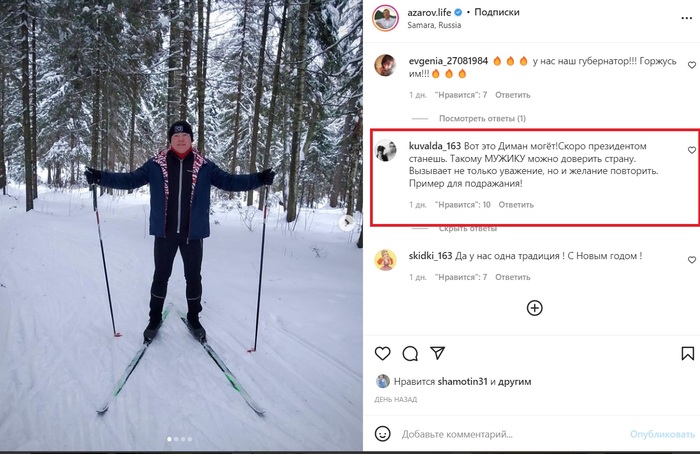Reply to the kuvalda_163 comment via "Ответить"
This screenshot has width=700, height=454.
click(516, 205)
